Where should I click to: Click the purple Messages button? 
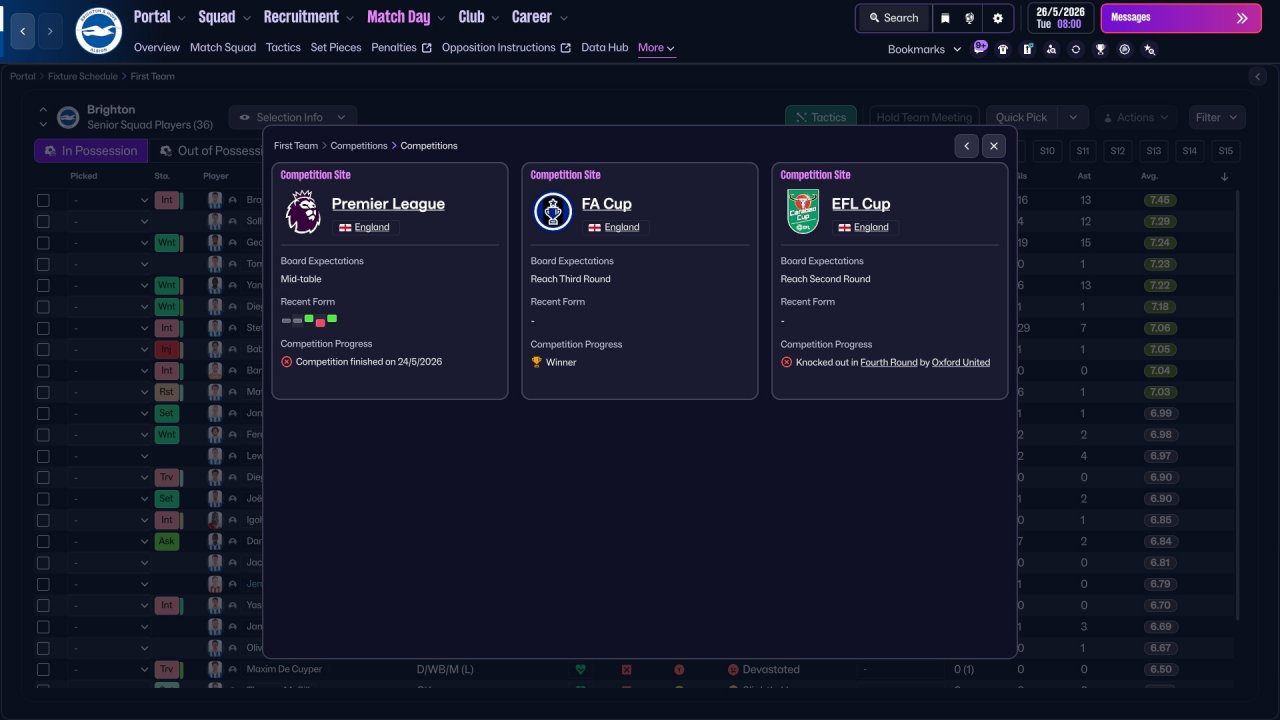(x=1181, y=18)
